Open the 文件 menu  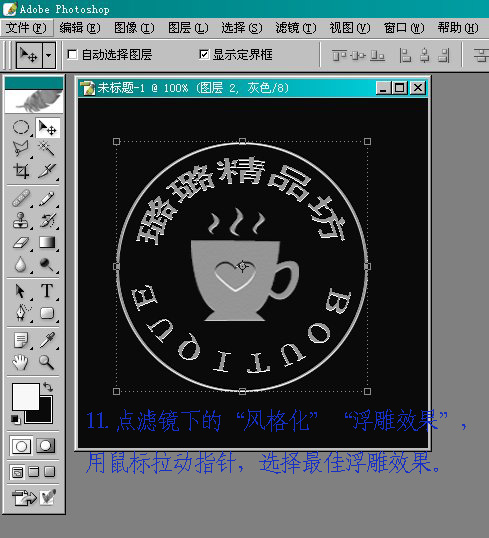26,28
